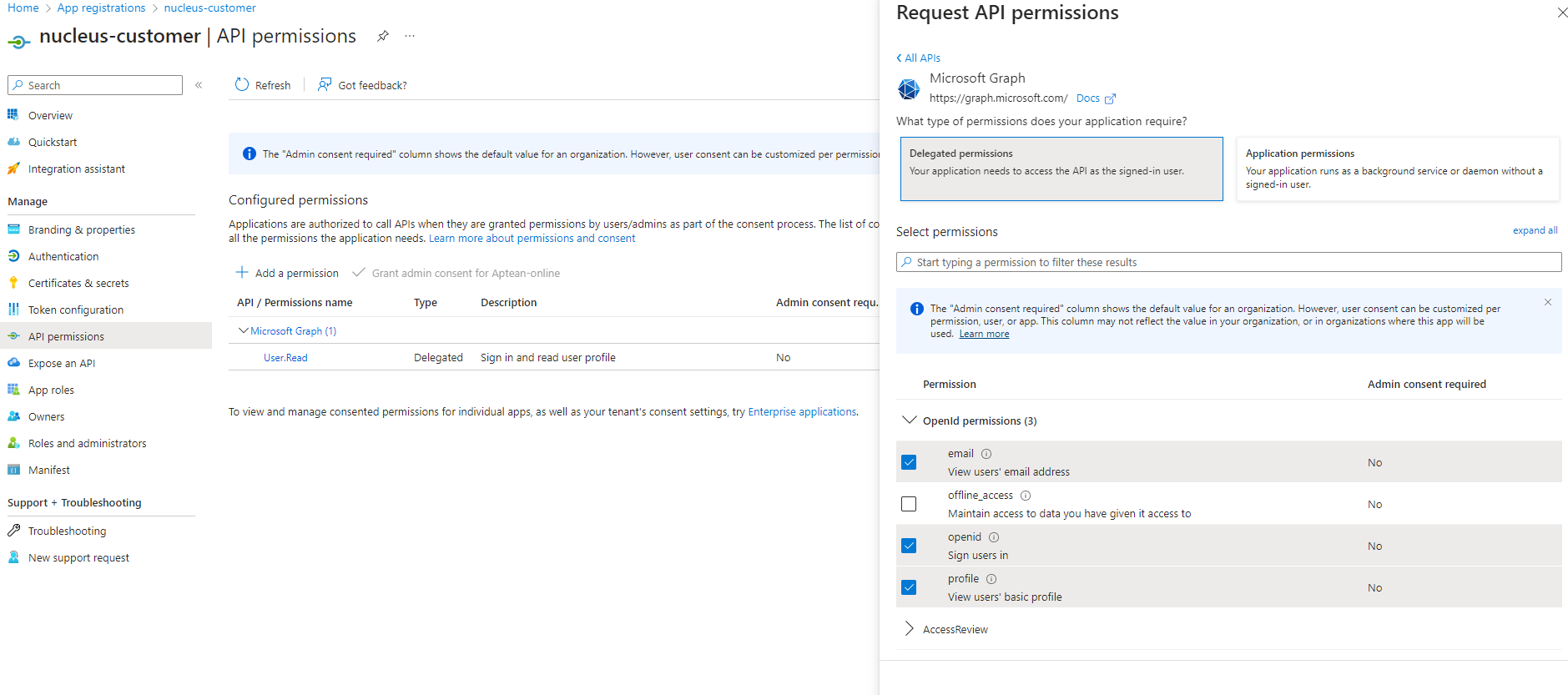
Task: Click the Manifest icon in sidebar
Action: pos(13,470)
